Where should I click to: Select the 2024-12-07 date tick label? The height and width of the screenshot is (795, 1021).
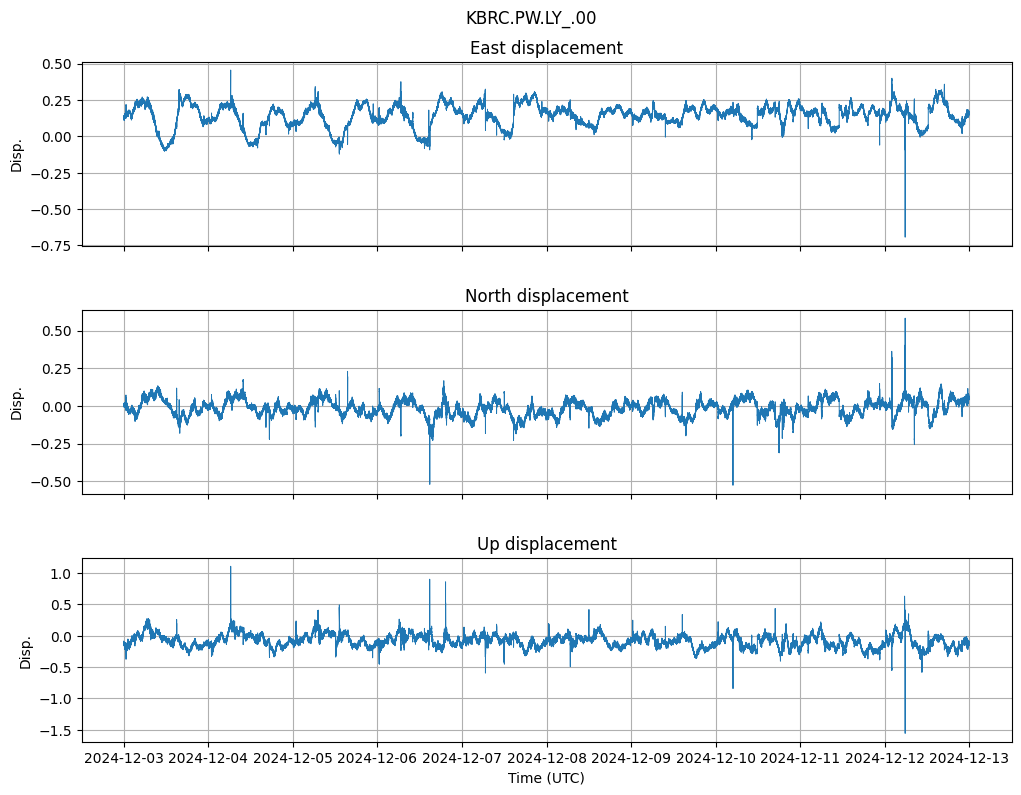(462, 759)
